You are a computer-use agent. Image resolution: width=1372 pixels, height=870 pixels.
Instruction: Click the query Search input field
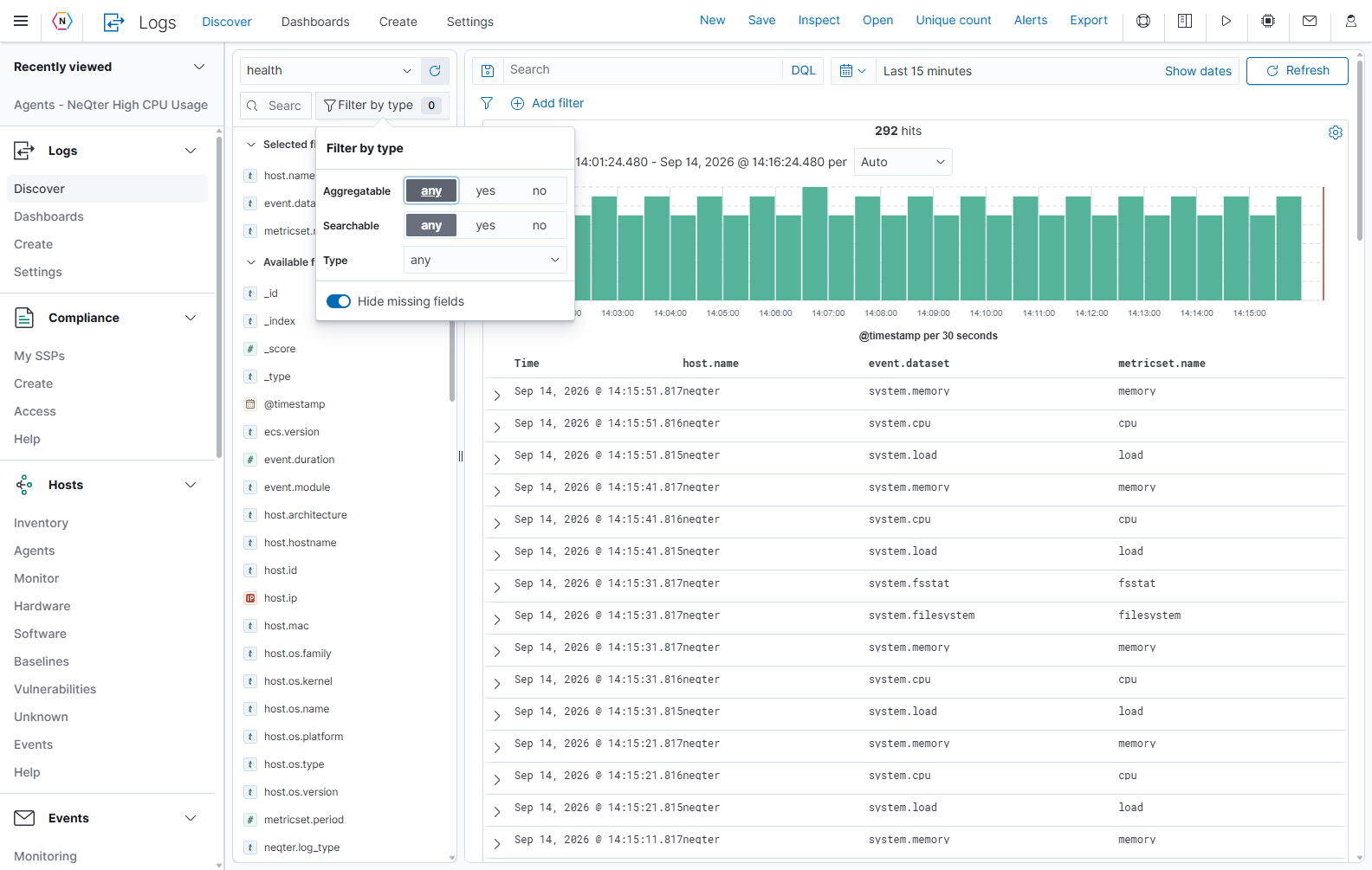pos(643,70)
